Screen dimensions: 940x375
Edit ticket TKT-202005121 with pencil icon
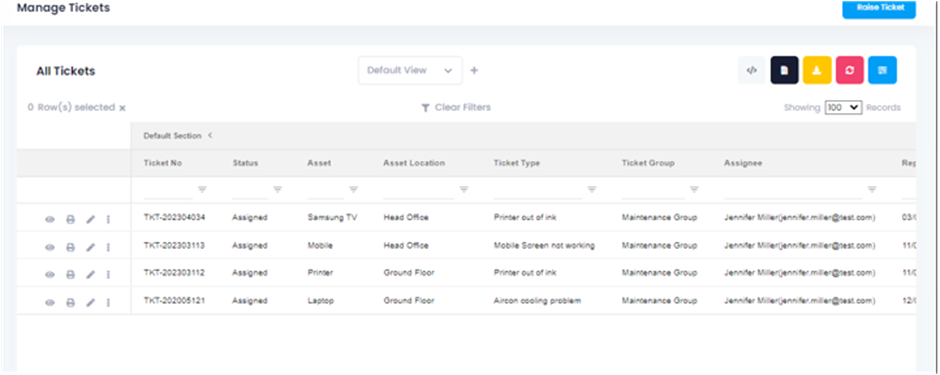[x=91, y=303]
